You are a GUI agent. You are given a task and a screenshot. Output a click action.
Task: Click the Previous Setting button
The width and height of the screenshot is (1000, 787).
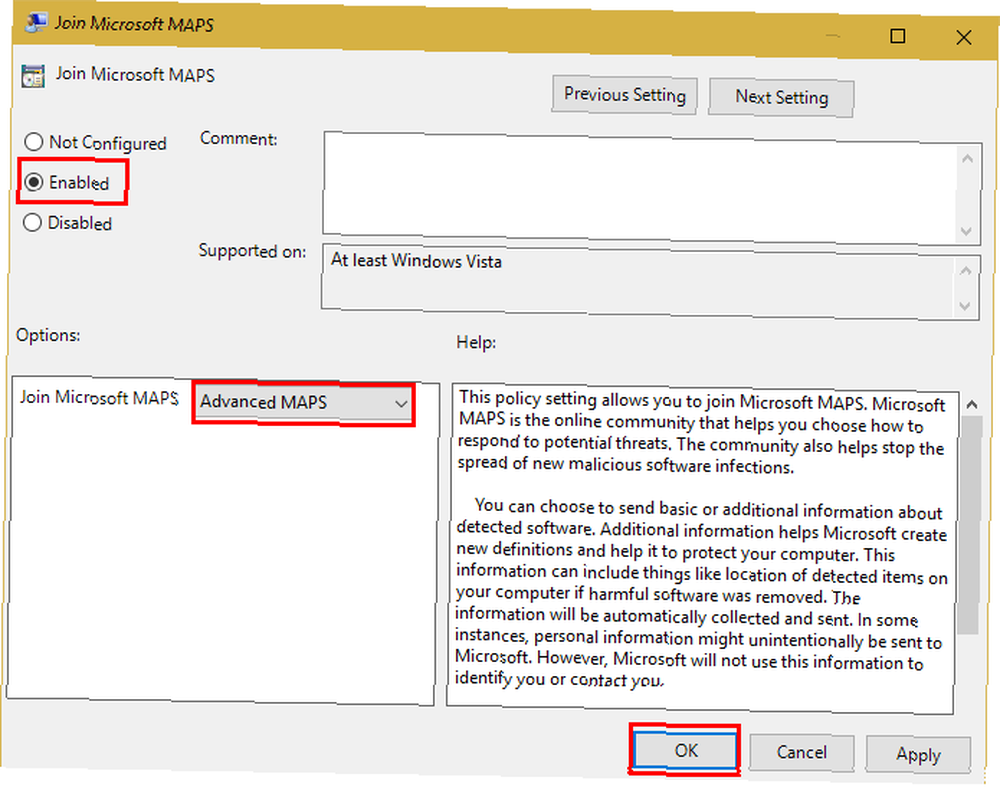pyautogui.click(x=624, y=95)
